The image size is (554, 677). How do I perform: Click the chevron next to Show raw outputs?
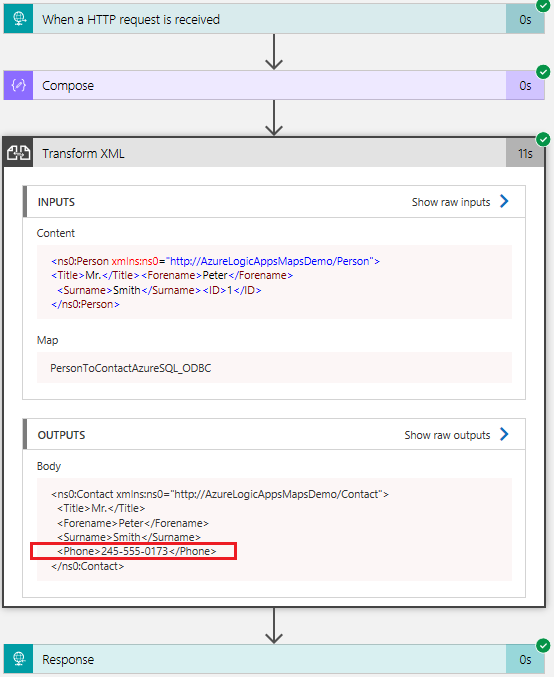click(504, 434)
